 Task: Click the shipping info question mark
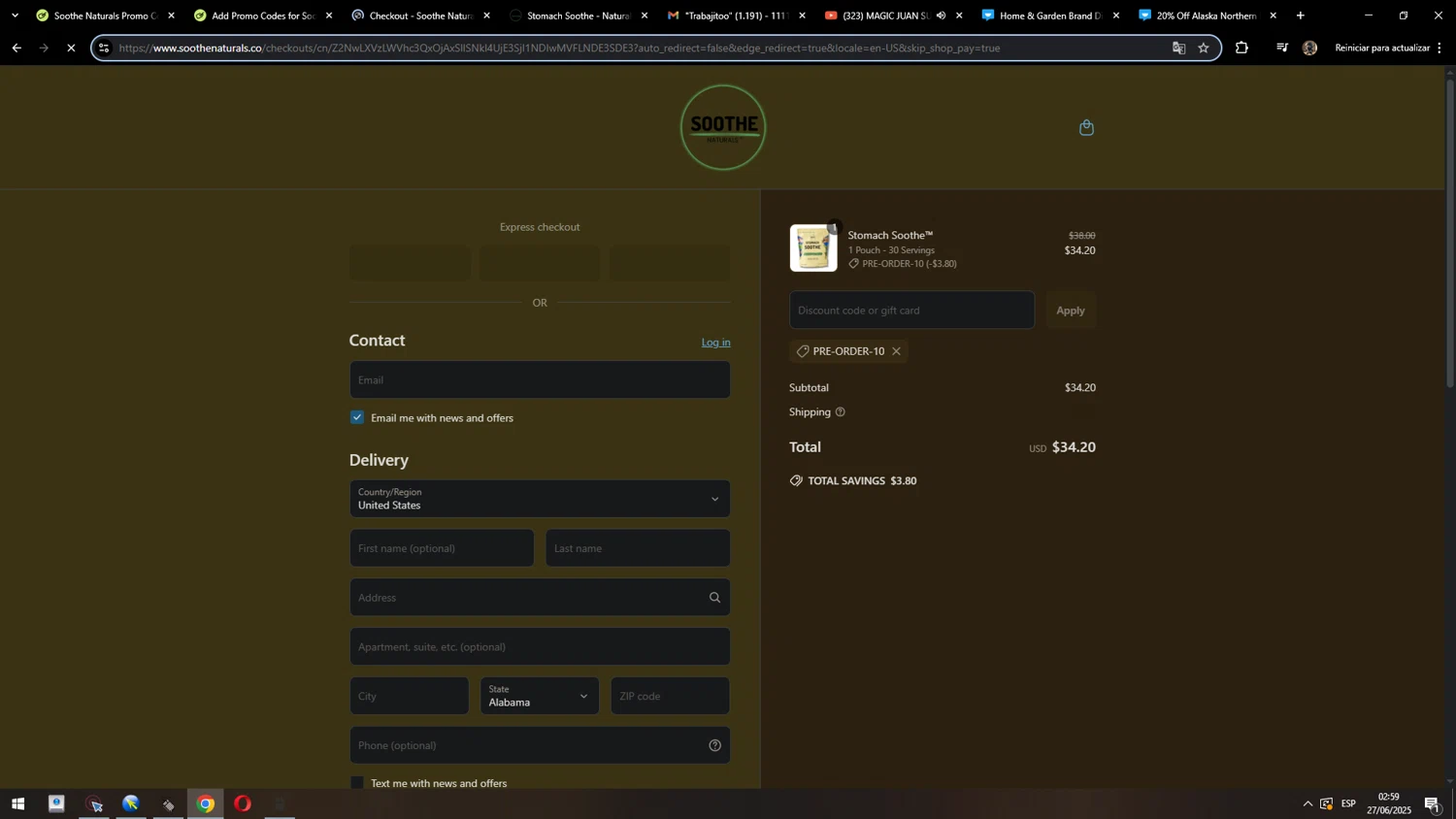[840, 412]
